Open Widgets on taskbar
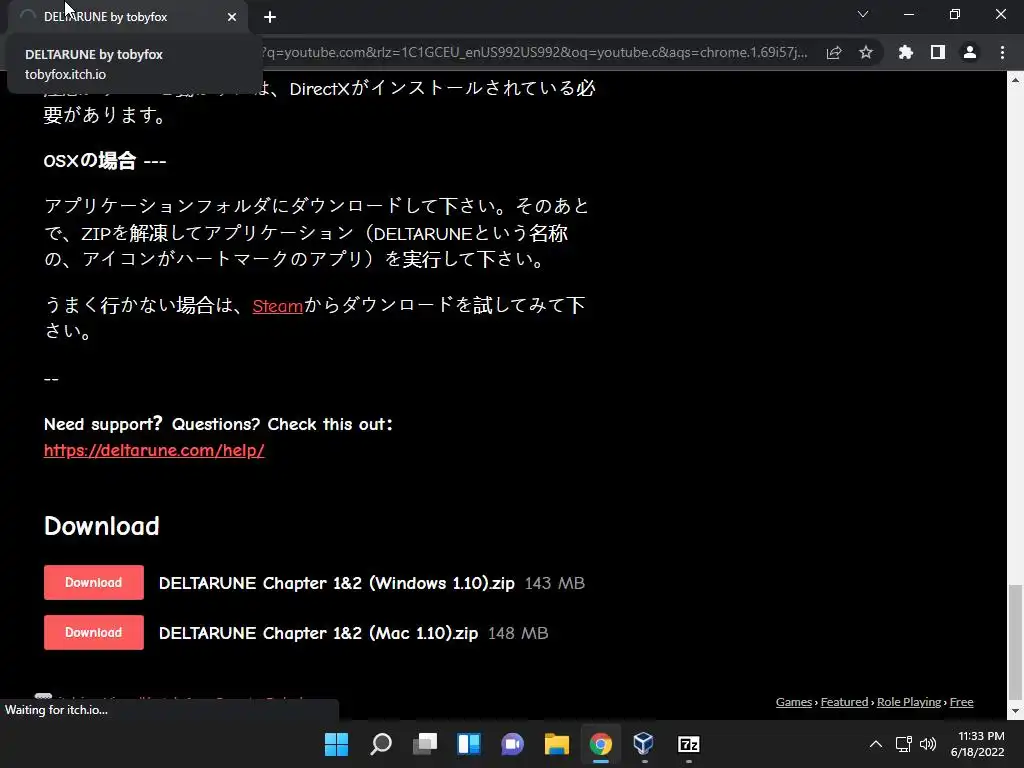Viewport: 1024px width, 768px height. pos(469,744)
